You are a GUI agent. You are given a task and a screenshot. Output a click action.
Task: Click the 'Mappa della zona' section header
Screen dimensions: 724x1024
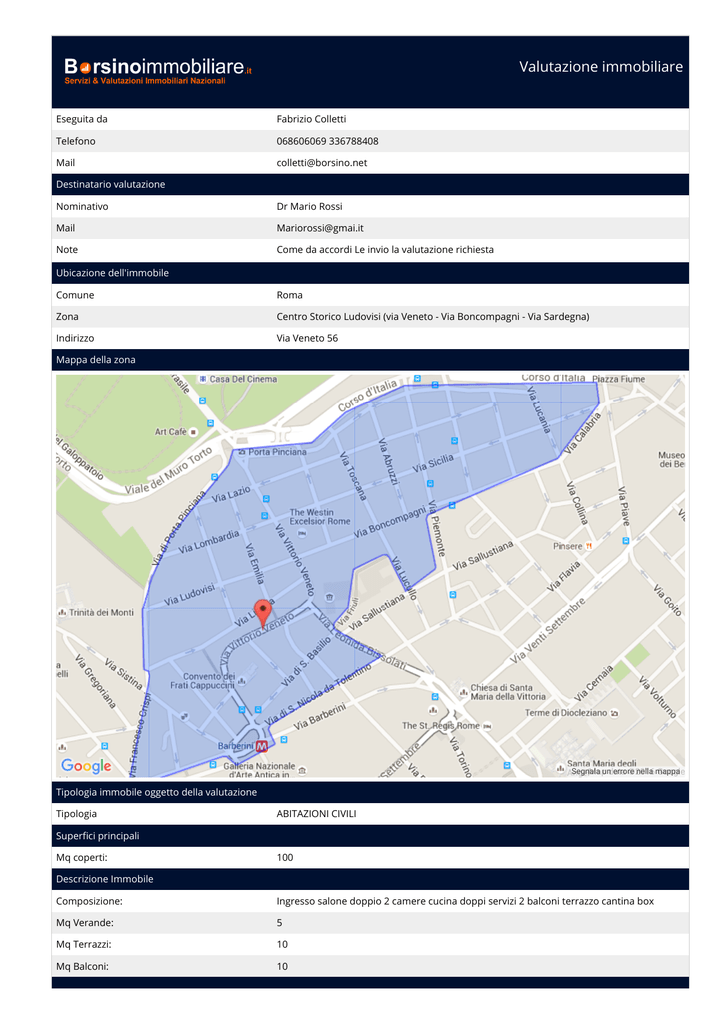tap(370, 360)
